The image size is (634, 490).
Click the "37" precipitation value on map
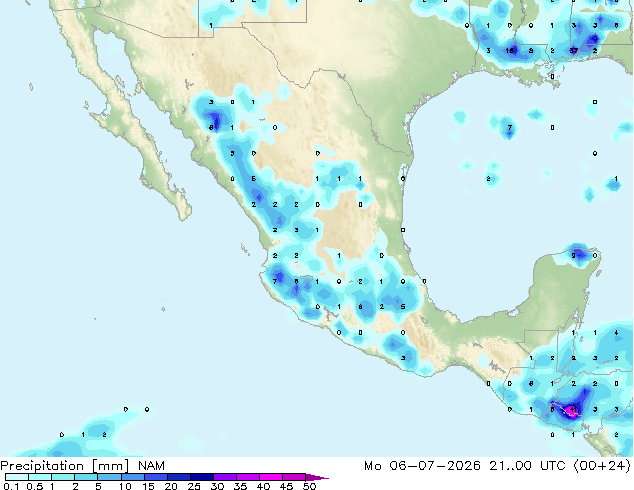click(573, 51)
